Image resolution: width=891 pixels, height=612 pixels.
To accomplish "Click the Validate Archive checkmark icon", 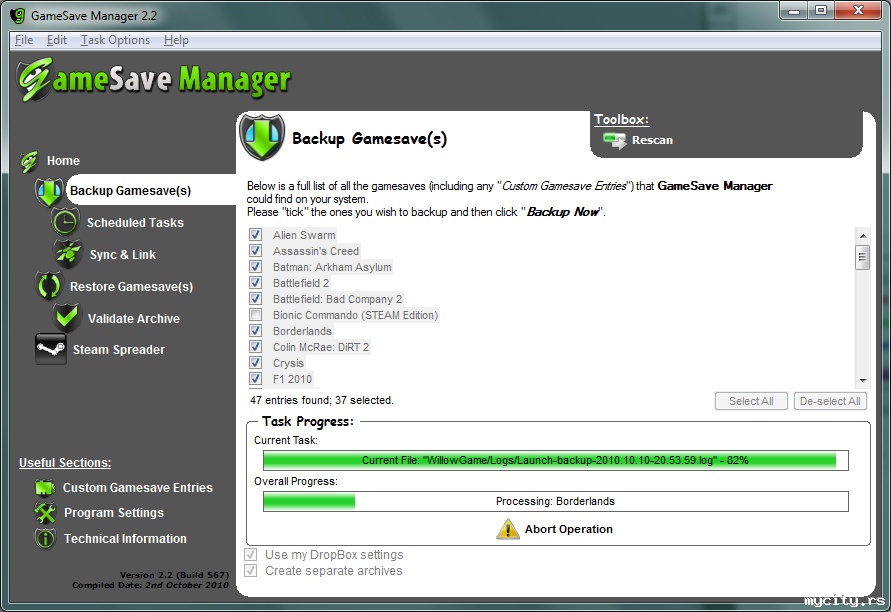I will pyautogui.click(x=67, y=318).
